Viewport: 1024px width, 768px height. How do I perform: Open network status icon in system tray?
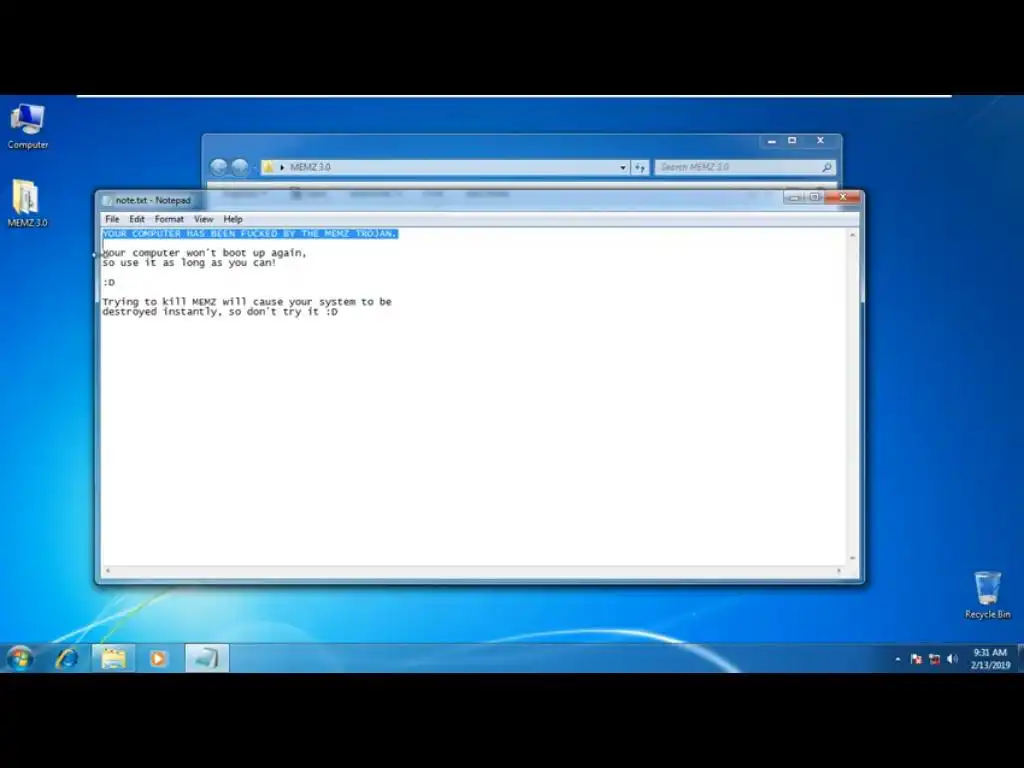pyautogui.click(x=935, y=659)
